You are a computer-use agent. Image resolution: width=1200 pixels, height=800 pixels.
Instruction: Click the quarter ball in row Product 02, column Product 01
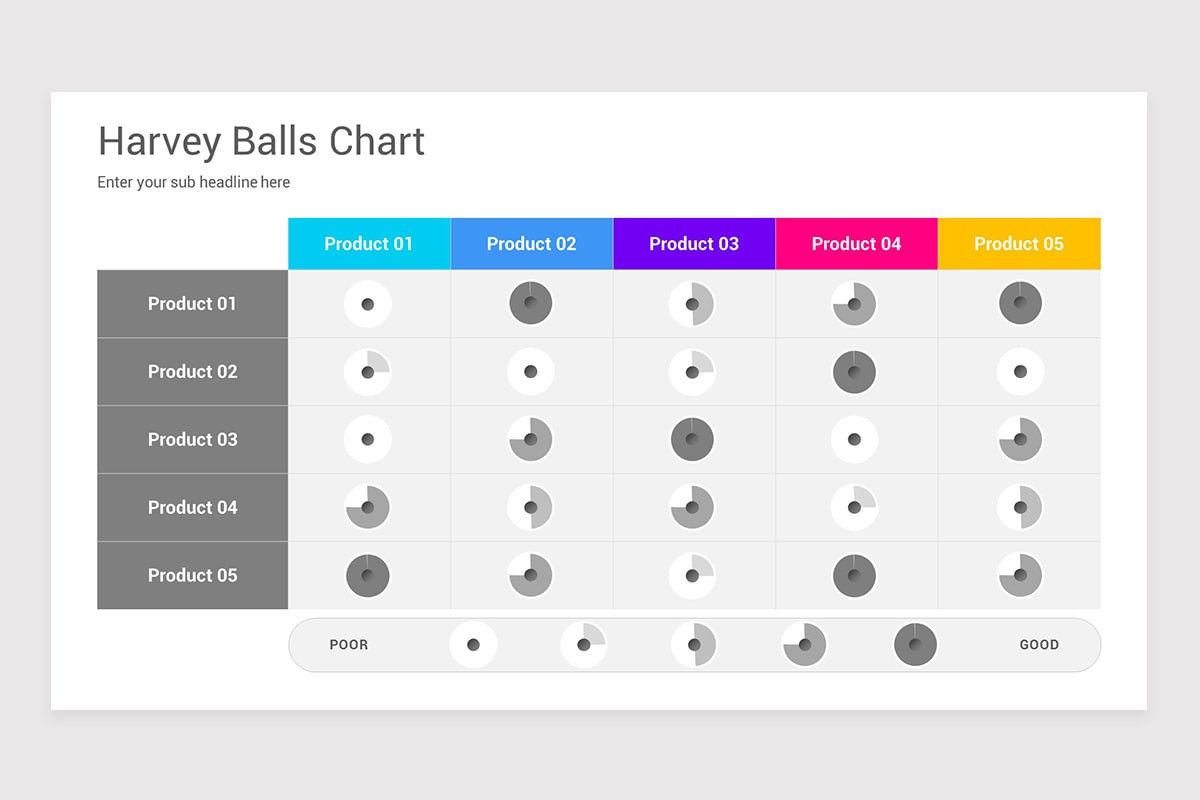tap(368, 372)
